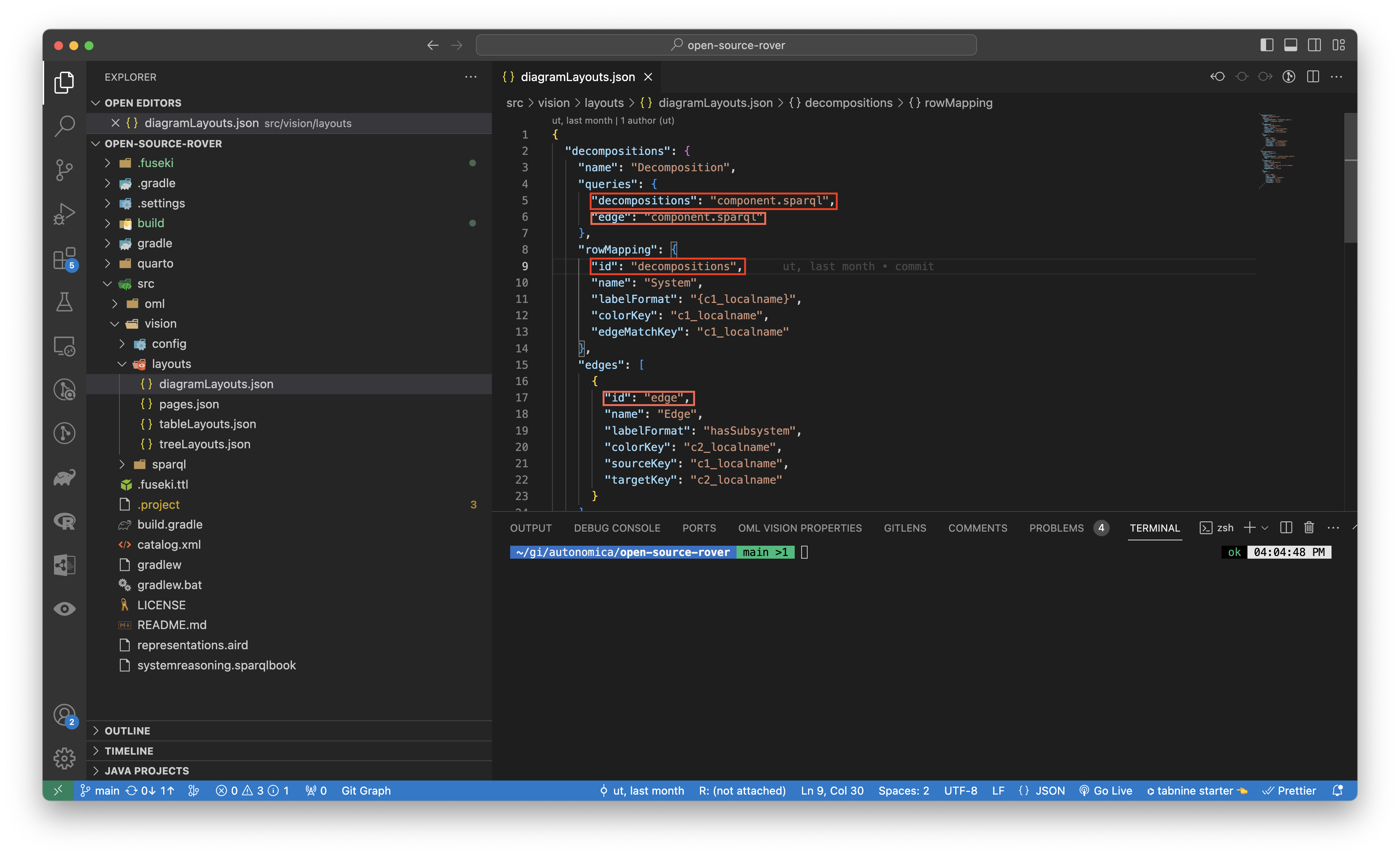Open OML VISION PROPERTIES tab
1400x857 pixels.
(x=799, y=528)
